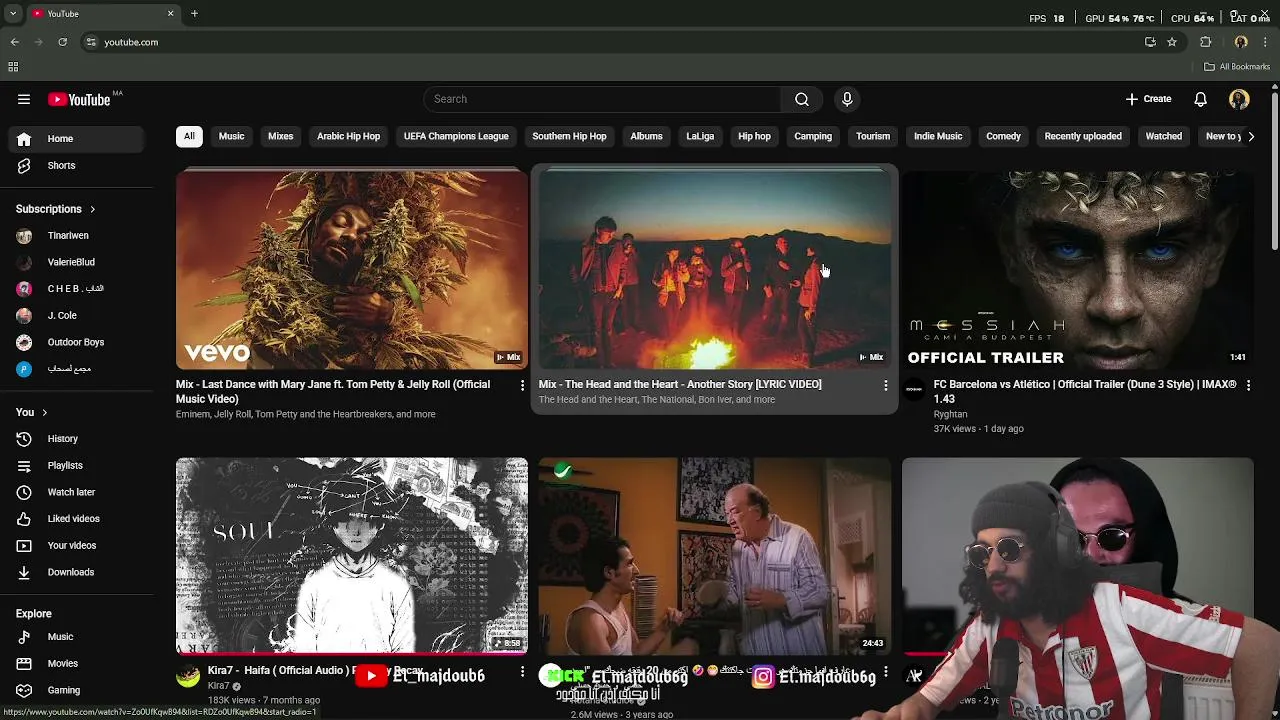Open the YouTube account avatar menu
The height and width of the screenshot is (720, 1280).
1239,99
